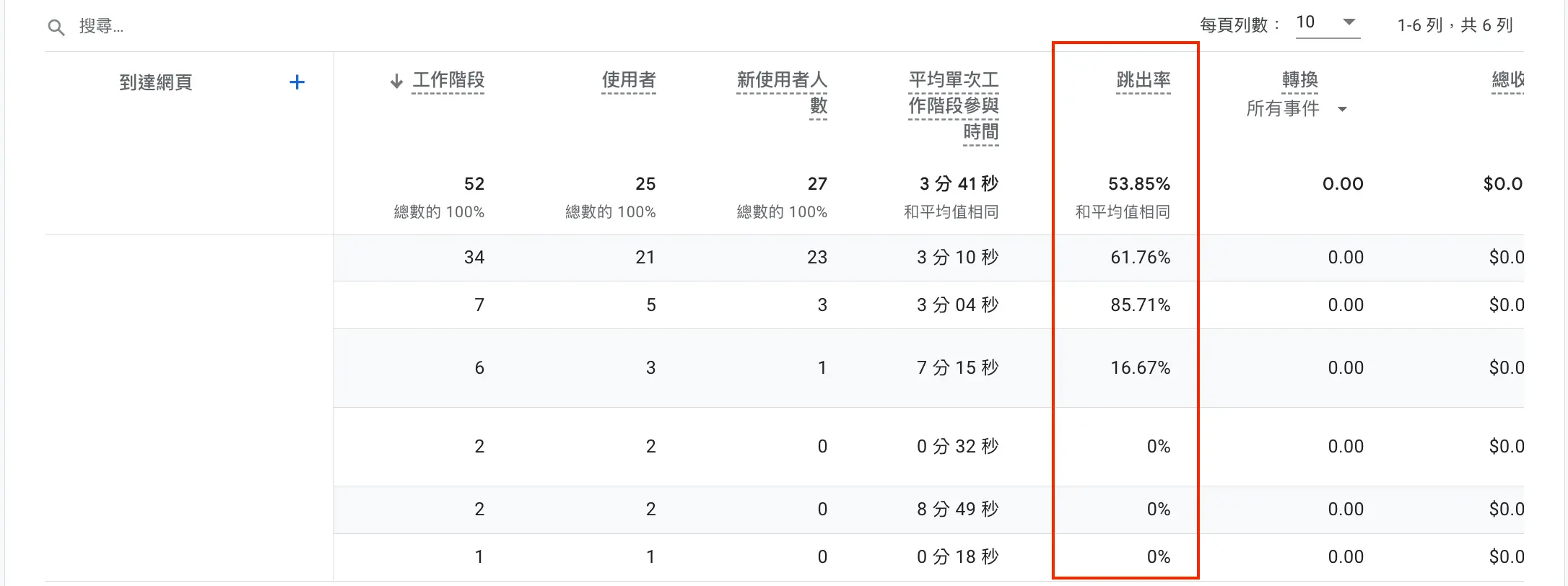Sort by the descending arrow next to 工作階段

(396, 81)
